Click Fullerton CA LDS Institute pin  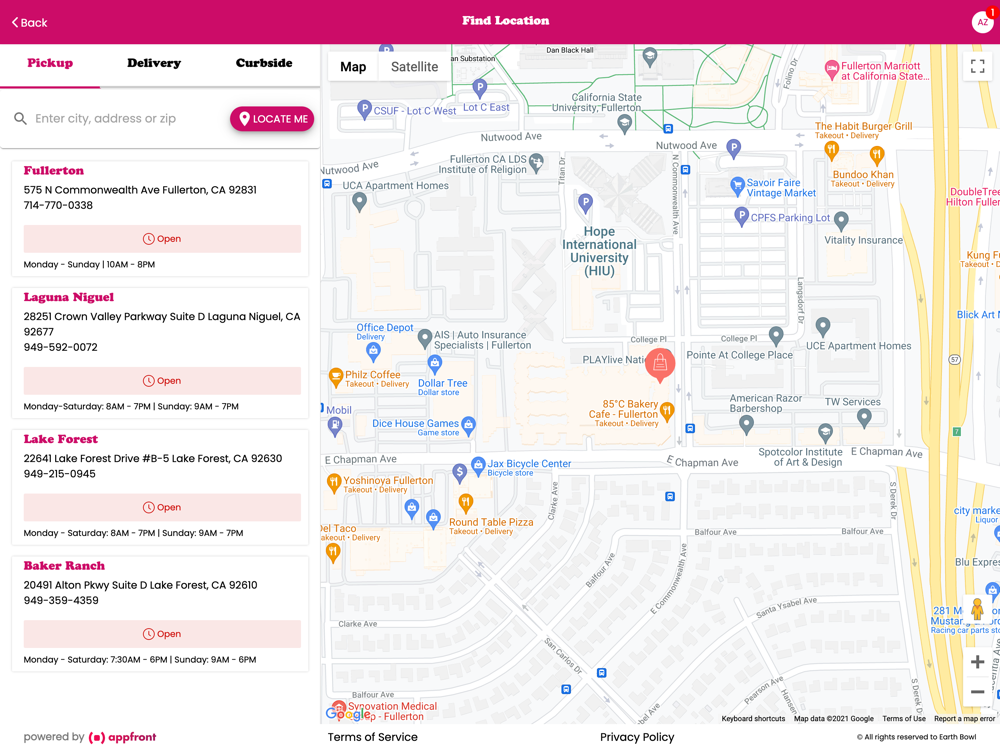point(536,163)
